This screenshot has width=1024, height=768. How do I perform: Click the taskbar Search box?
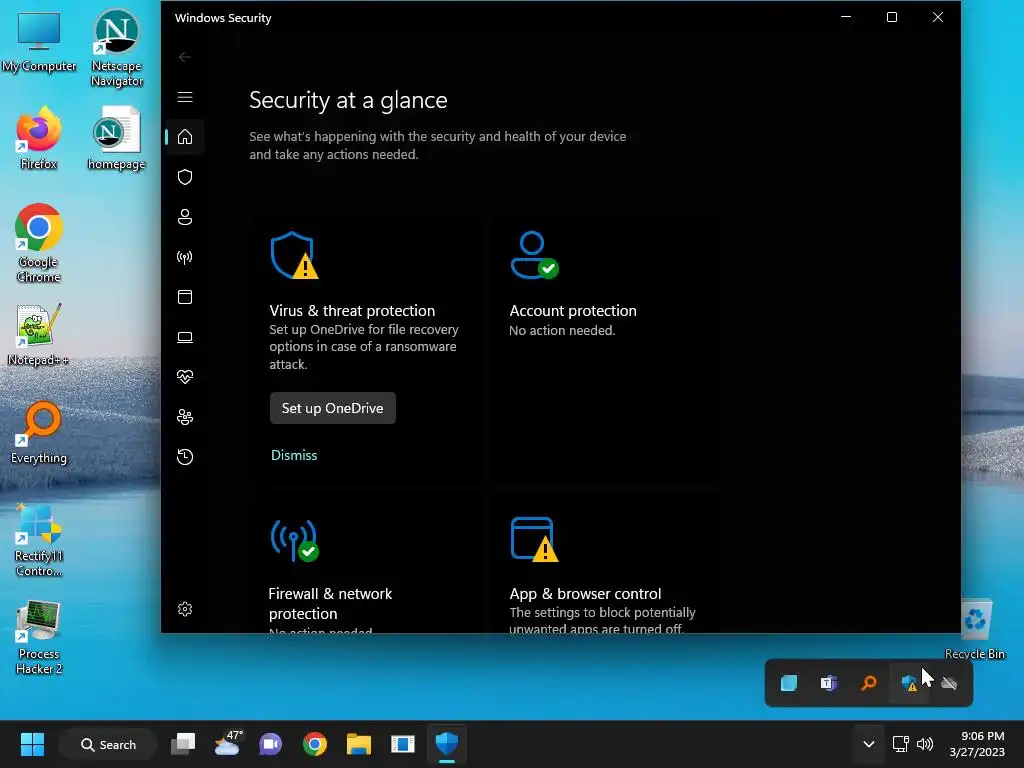pos(108,744)
